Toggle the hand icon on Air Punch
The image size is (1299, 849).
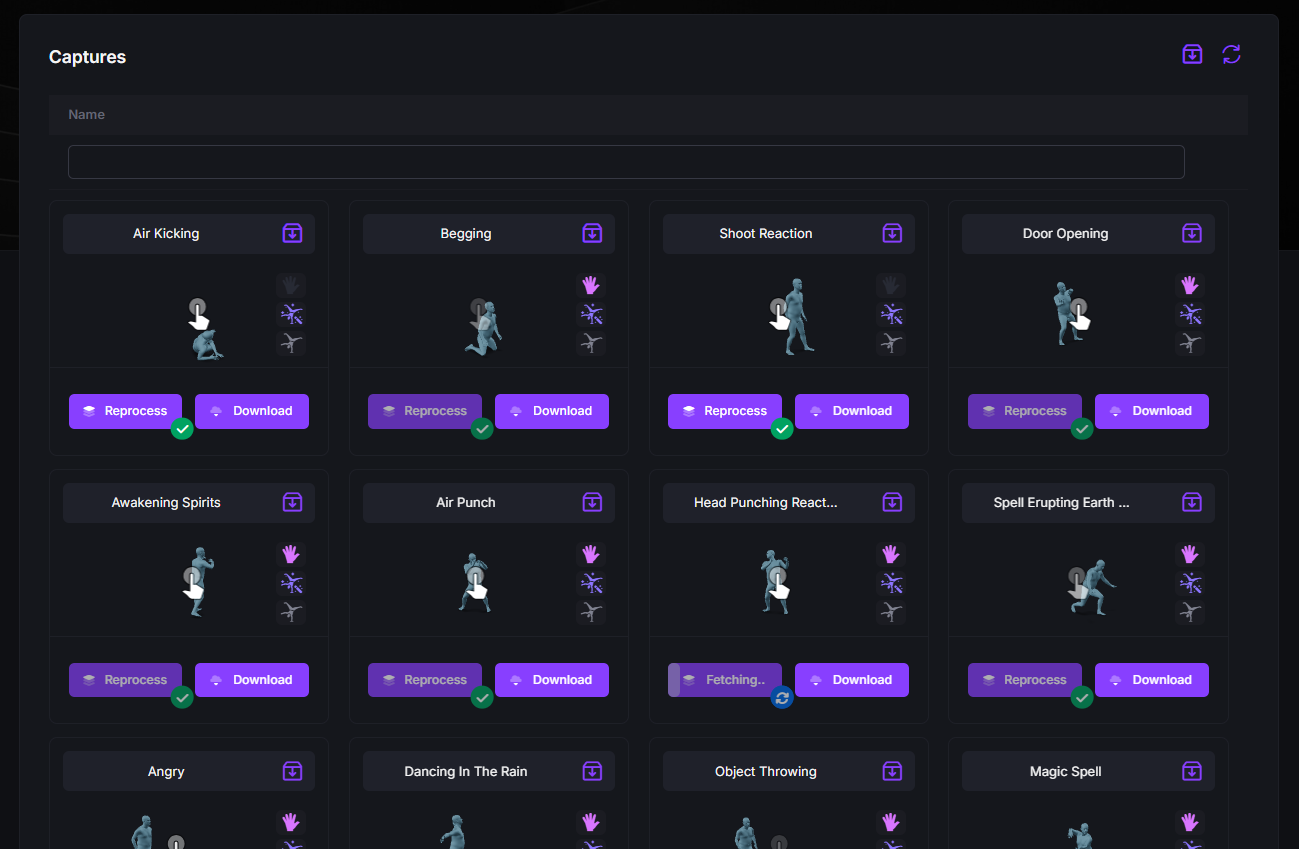(x=591, y=554)
